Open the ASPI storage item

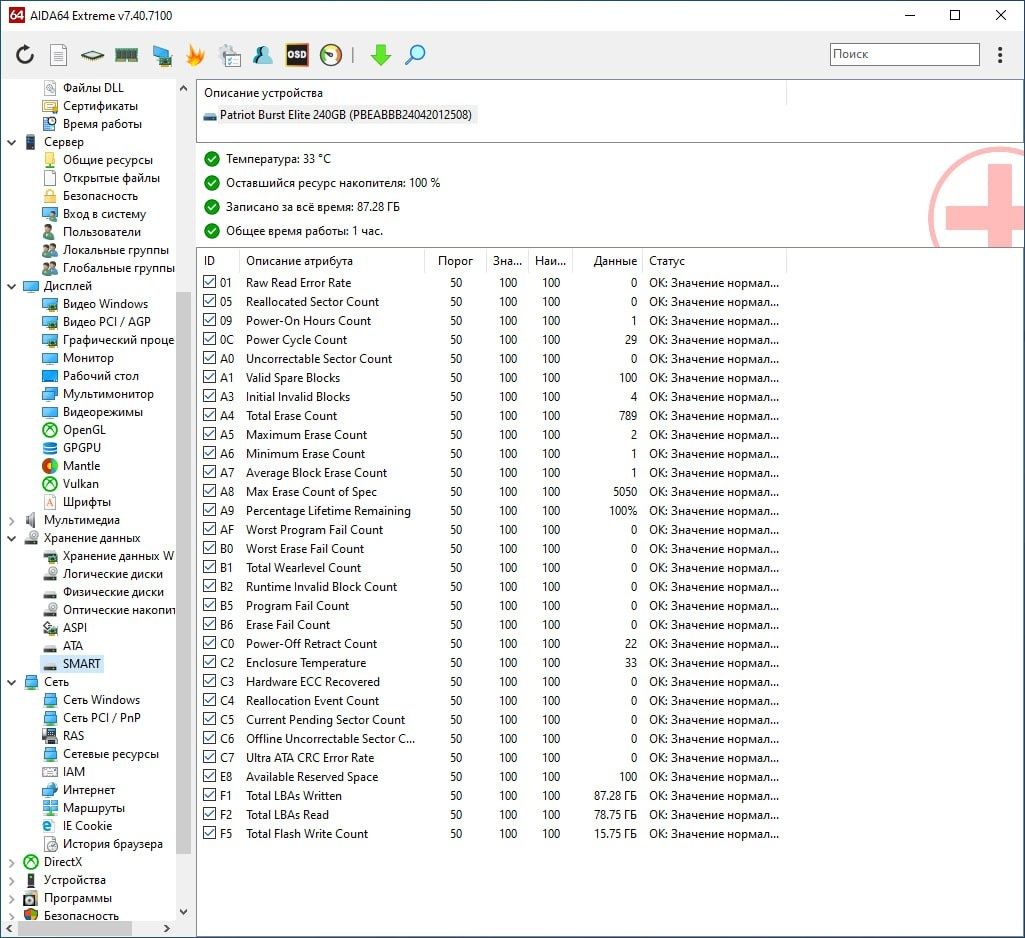(x=75, y=628)
